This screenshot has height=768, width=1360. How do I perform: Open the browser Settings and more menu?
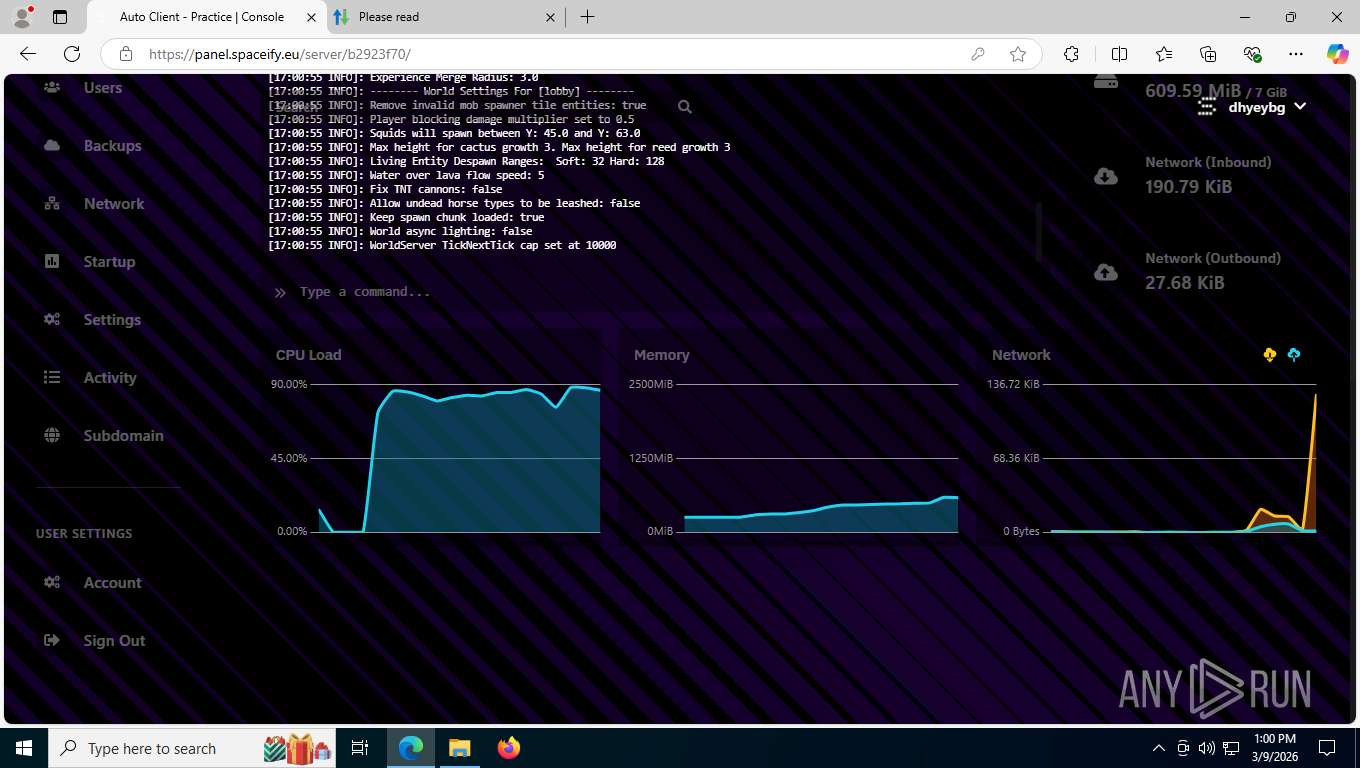click(x=1296, y=54)
